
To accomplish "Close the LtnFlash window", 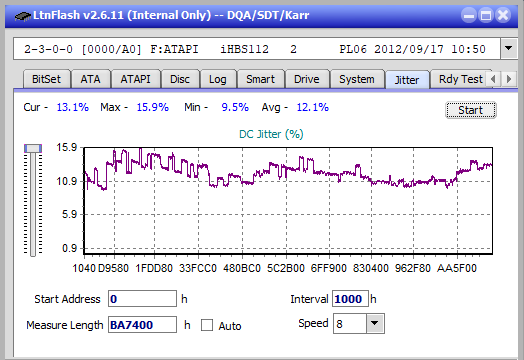I will [503, 15].
